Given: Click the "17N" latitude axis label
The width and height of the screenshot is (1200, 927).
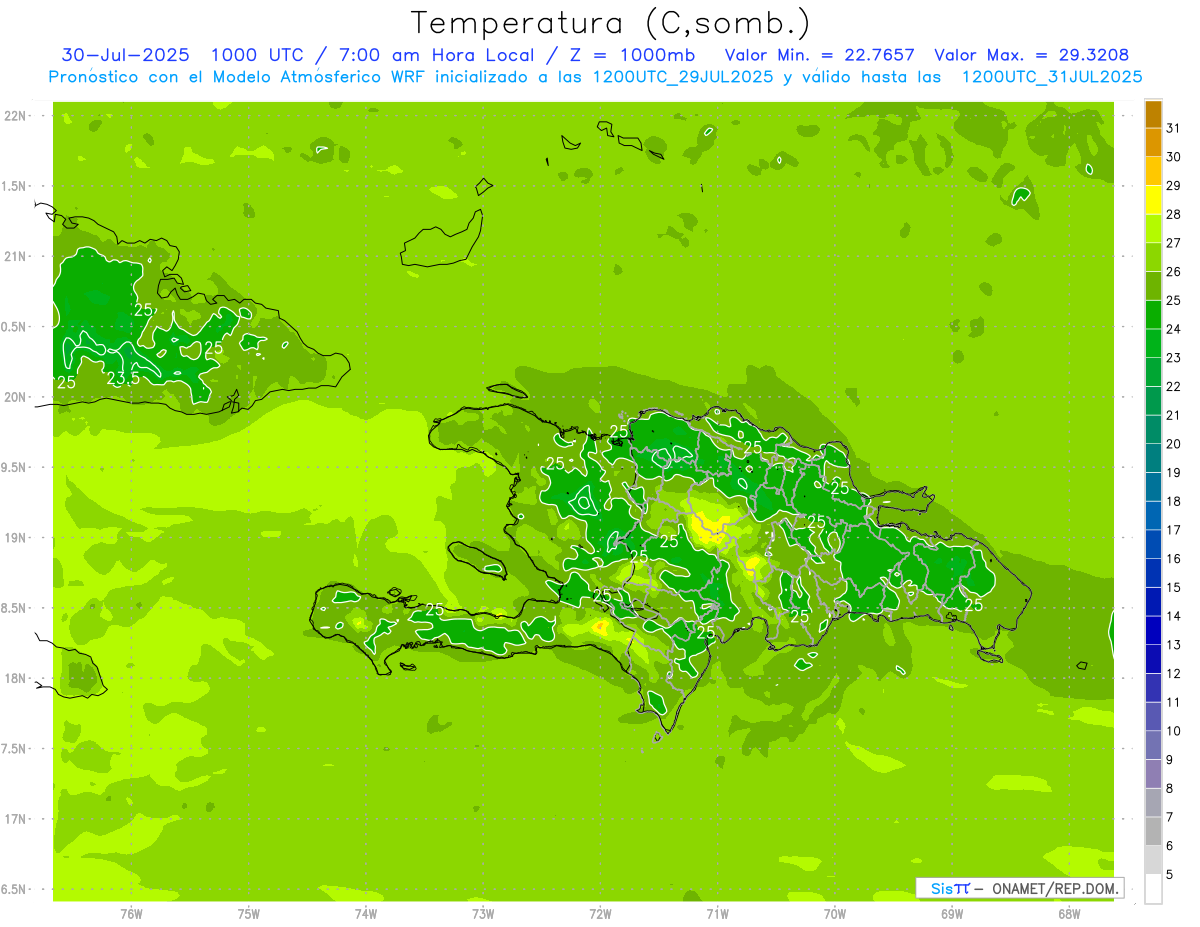Looking at the screenshot, I should (15, 819).
